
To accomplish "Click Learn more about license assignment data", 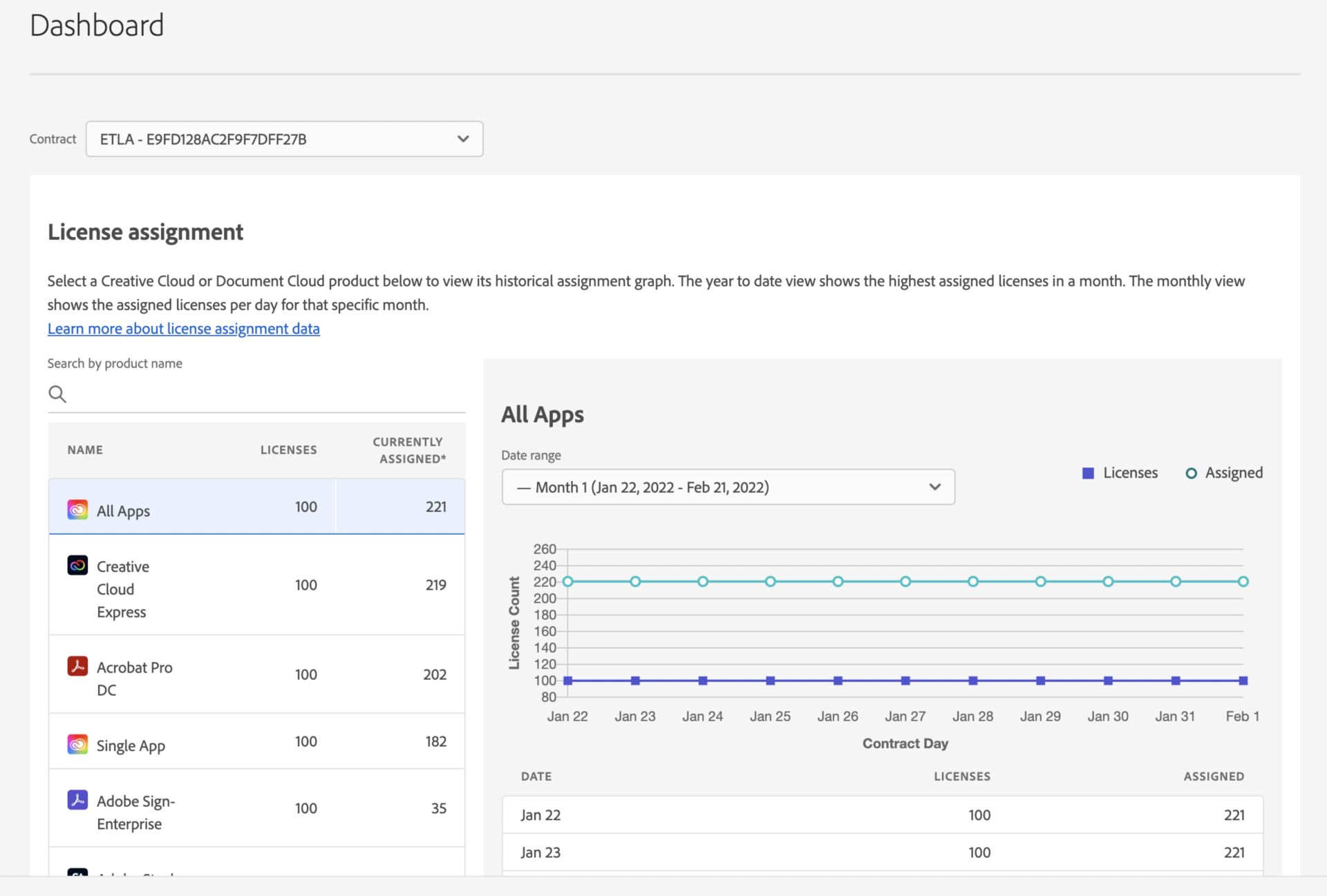I will [x=184, y=328].
